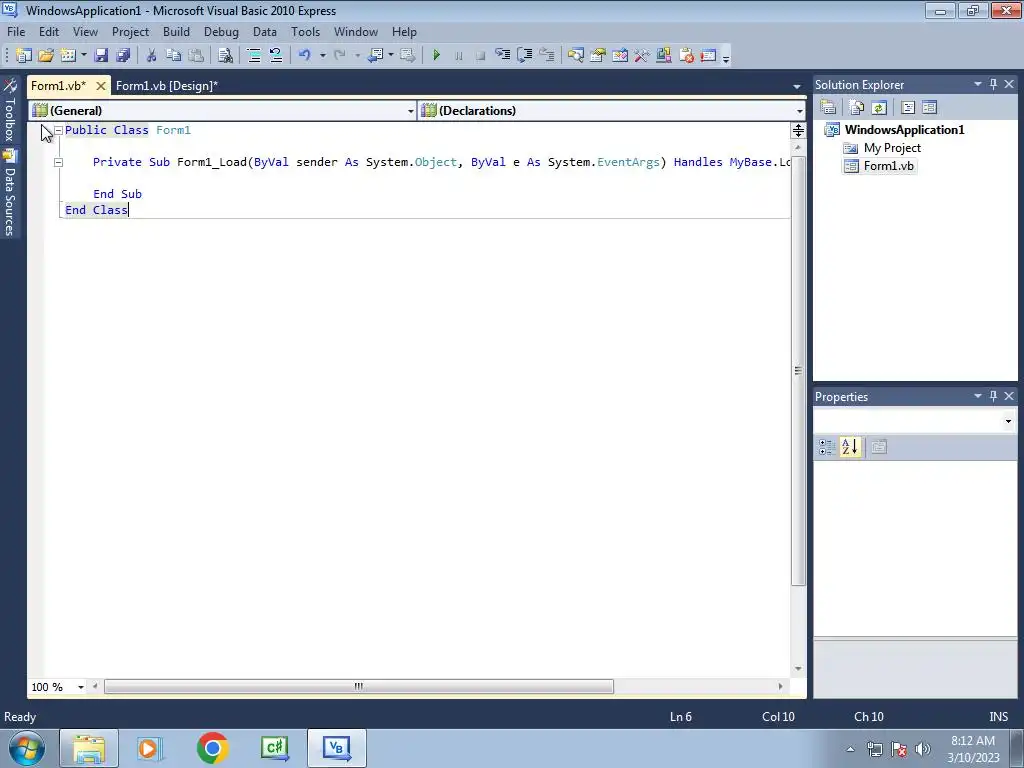This screenshot has width=1024, height=768.
Task: Open the Tools menu
Action: tap(306, 32)
